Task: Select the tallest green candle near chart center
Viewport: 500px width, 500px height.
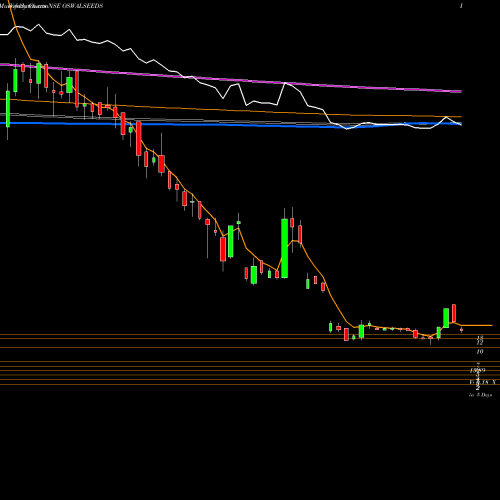Action: pyautogui.click(x=284, y=248)
